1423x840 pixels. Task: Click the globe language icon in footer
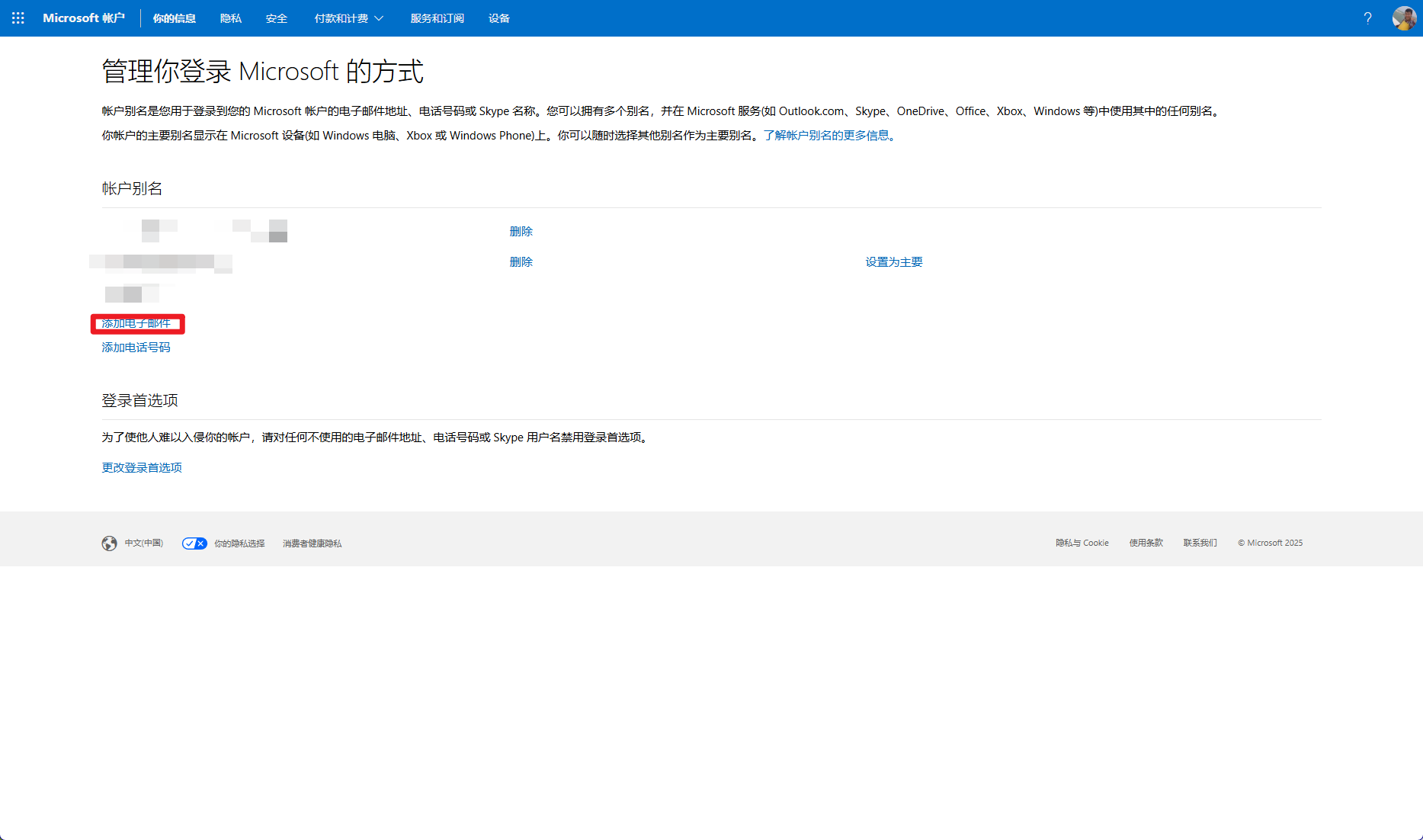click(x=109, y=543)
